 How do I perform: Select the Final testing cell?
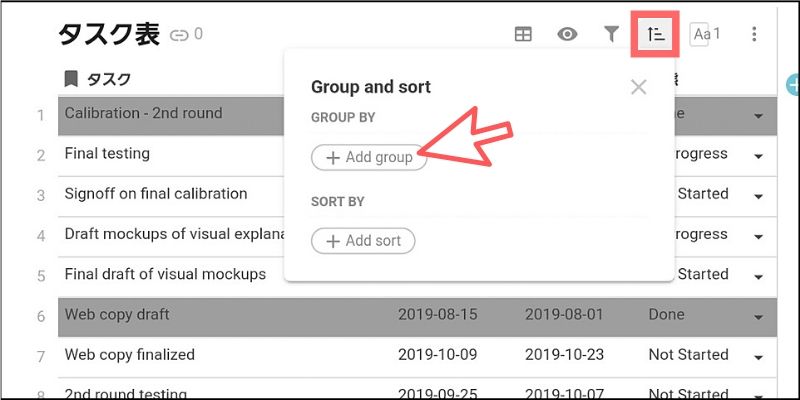171,156
